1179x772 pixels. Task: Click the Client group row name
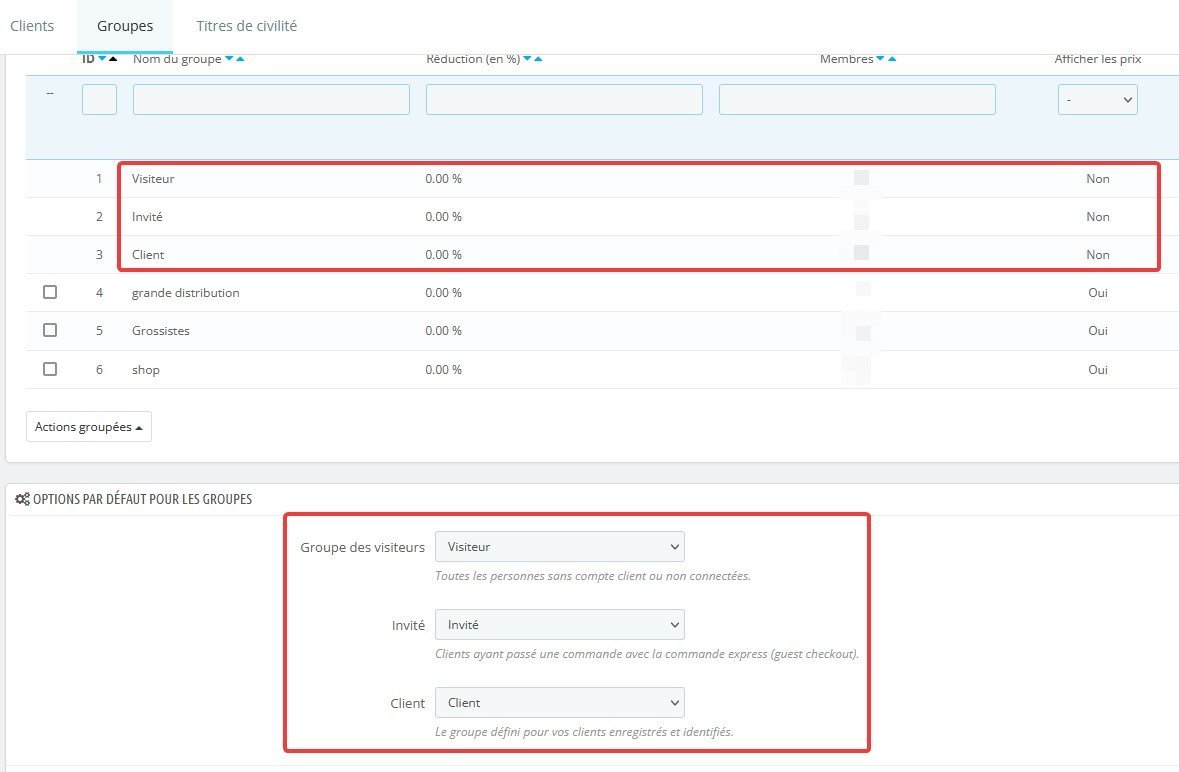(x=148, y=255)
